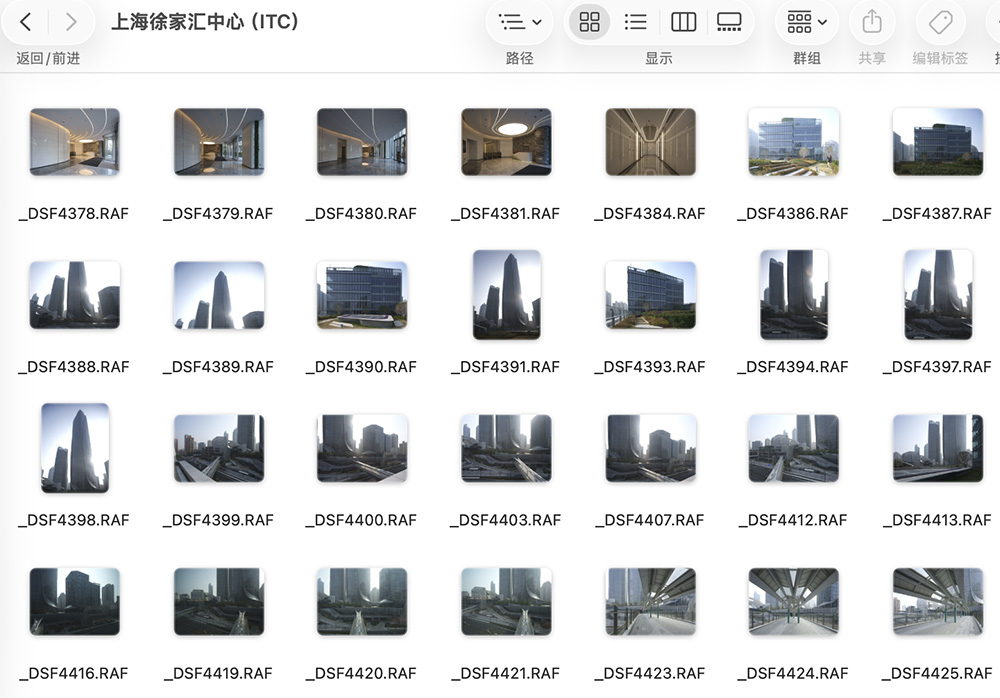Select thumbnail of _DSF4380.RAF
The width and height of the screenshot is (1000, 698).
coord(362,142)
